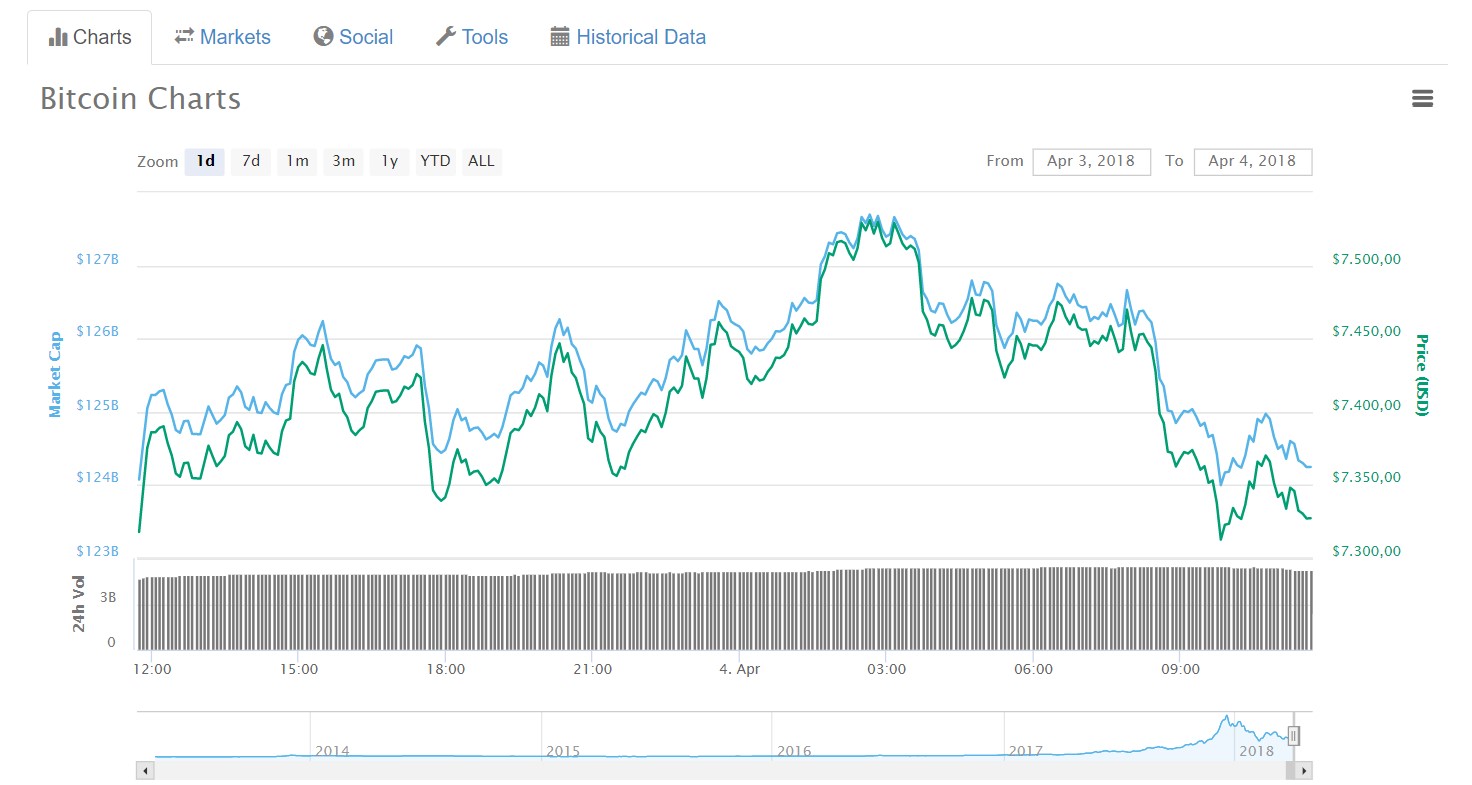
Task: Select the 1m zoom range
Action: point(297,161)
